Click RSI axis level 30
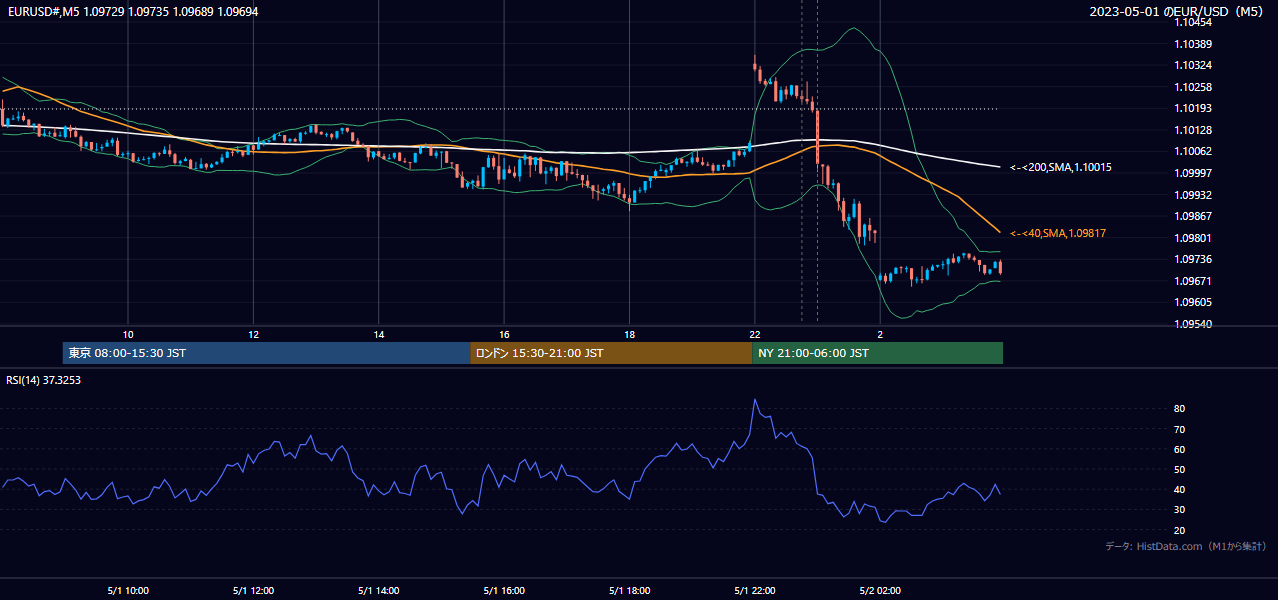This screenshot has height=600, width=1278. [1180, 510]
